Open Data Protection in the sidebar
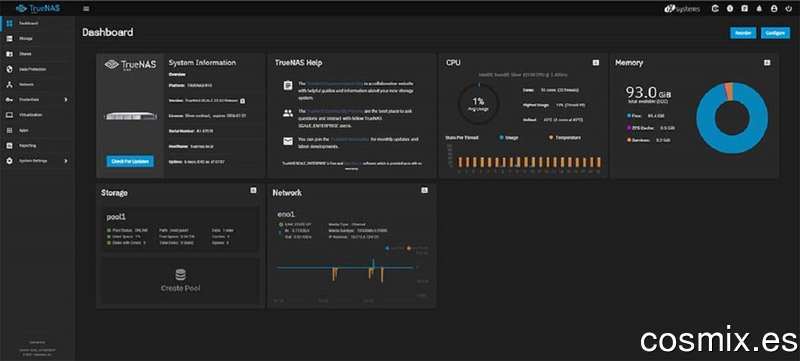 point(38,69)
